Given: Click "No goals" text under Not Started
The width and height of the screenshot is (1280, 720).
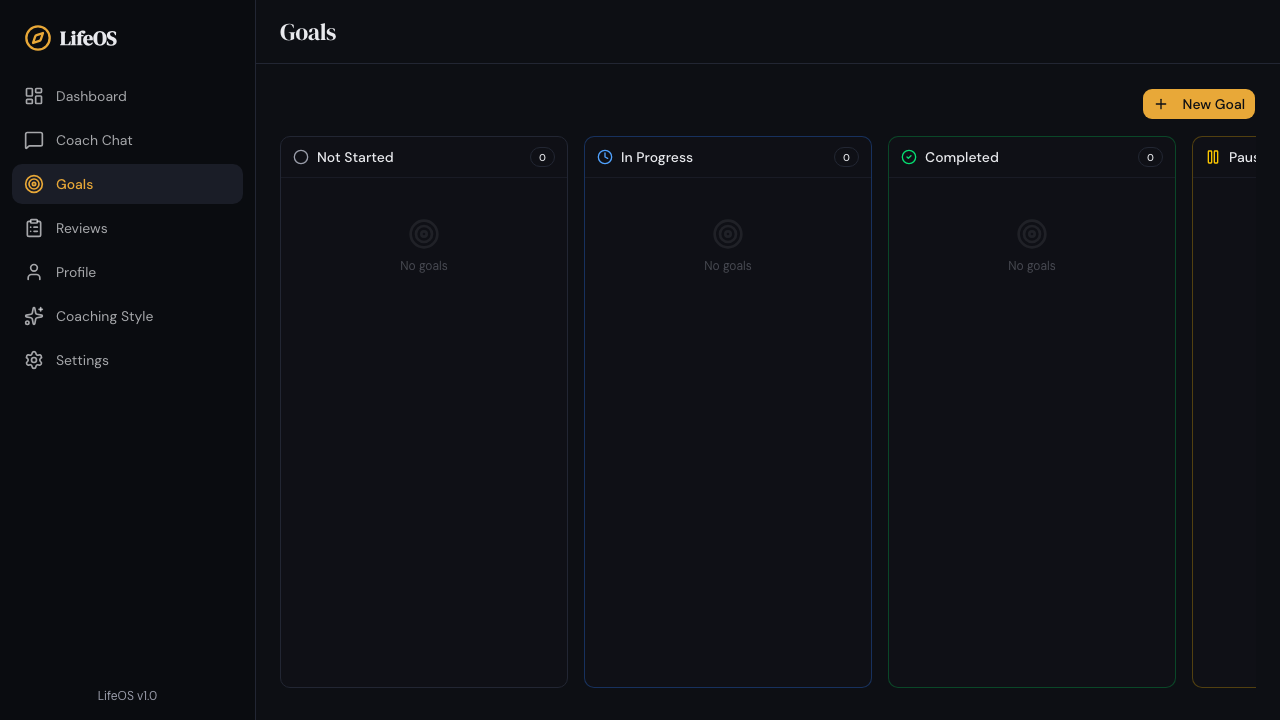Looking at the screenshot, I should [x=424, y=266].
